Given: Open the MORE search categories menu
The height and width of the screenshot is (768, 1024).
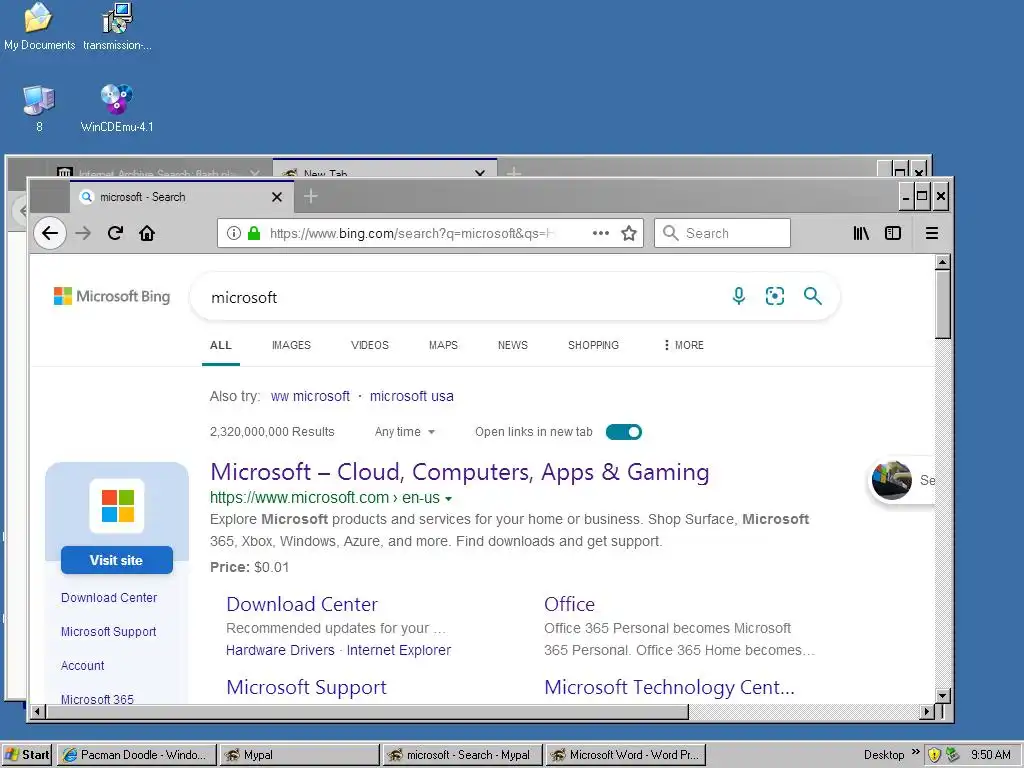Looking at the screenshot, I should 684,345.
